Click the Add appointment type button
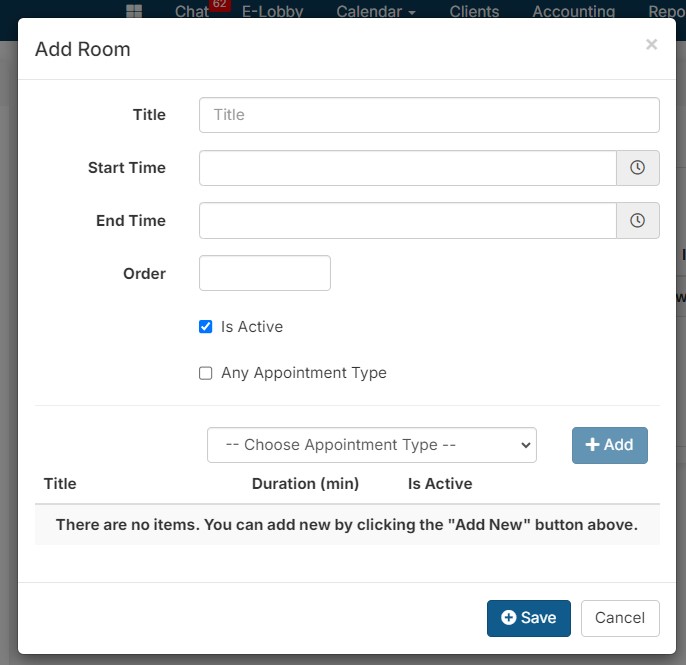The image size is (686, 665). click(609, 445)
